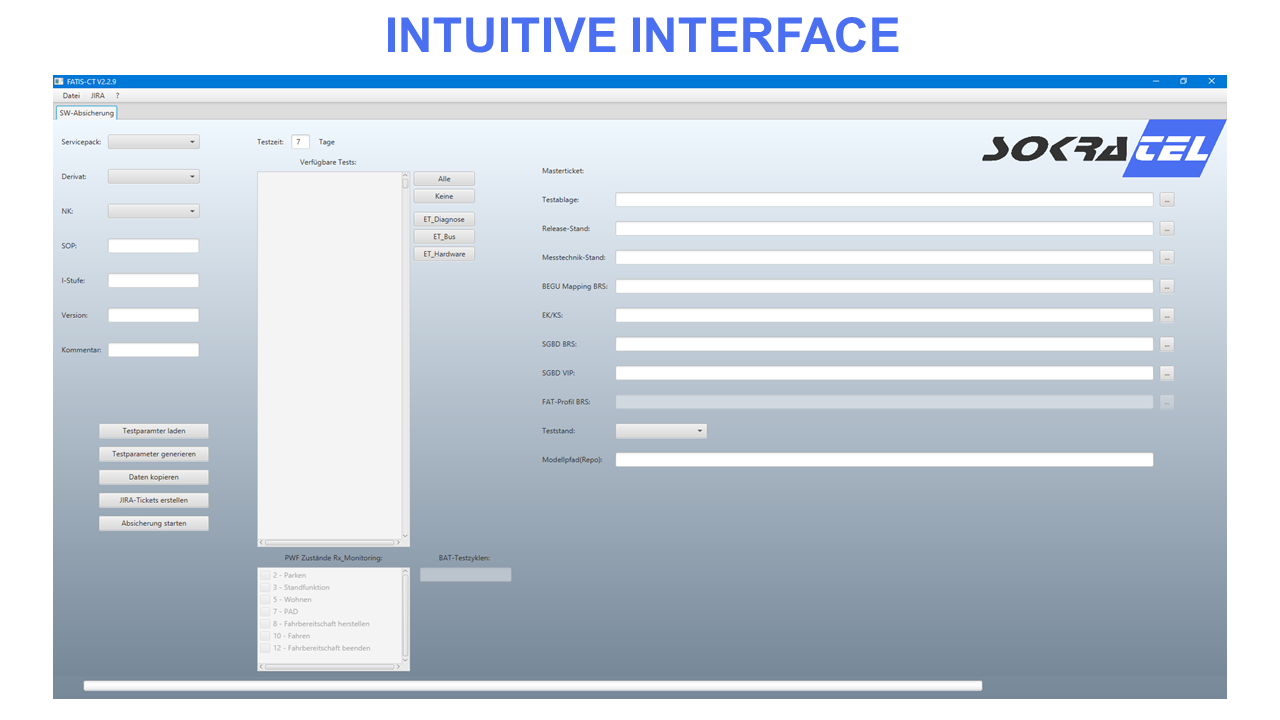Expand the Teststand dropdown
Image resolution: width=1280 pixels, height=720 pixels.
tap(661, 431)
